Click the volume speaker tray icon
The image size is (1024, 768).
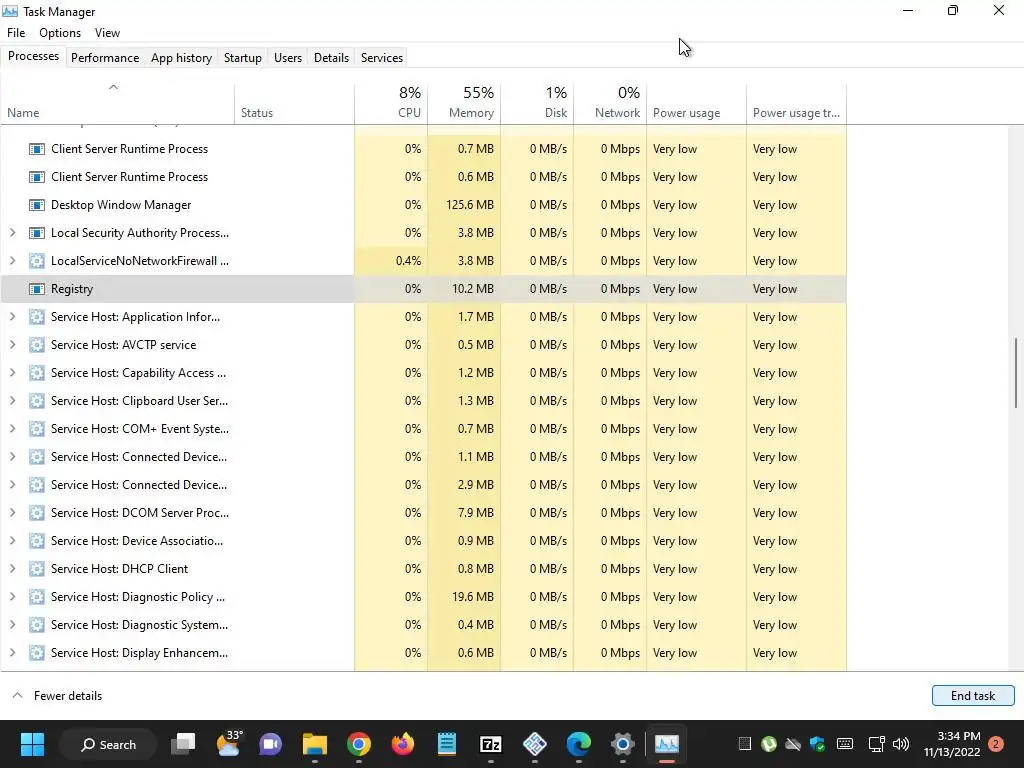click(901, 744)
